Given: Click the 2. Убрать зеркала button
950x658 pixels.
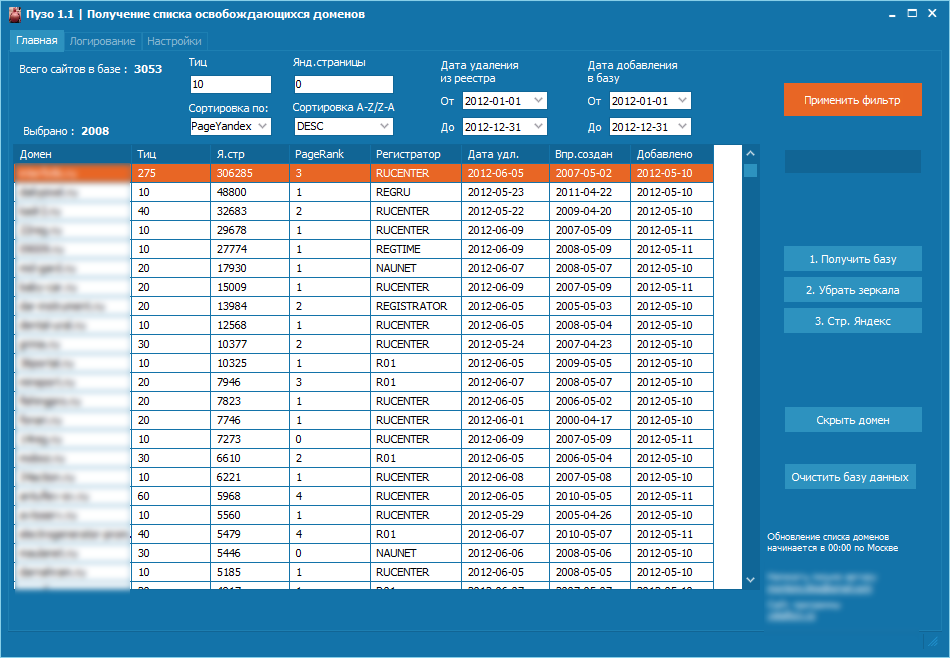Looking at the screenshot, I should [852, 290].
